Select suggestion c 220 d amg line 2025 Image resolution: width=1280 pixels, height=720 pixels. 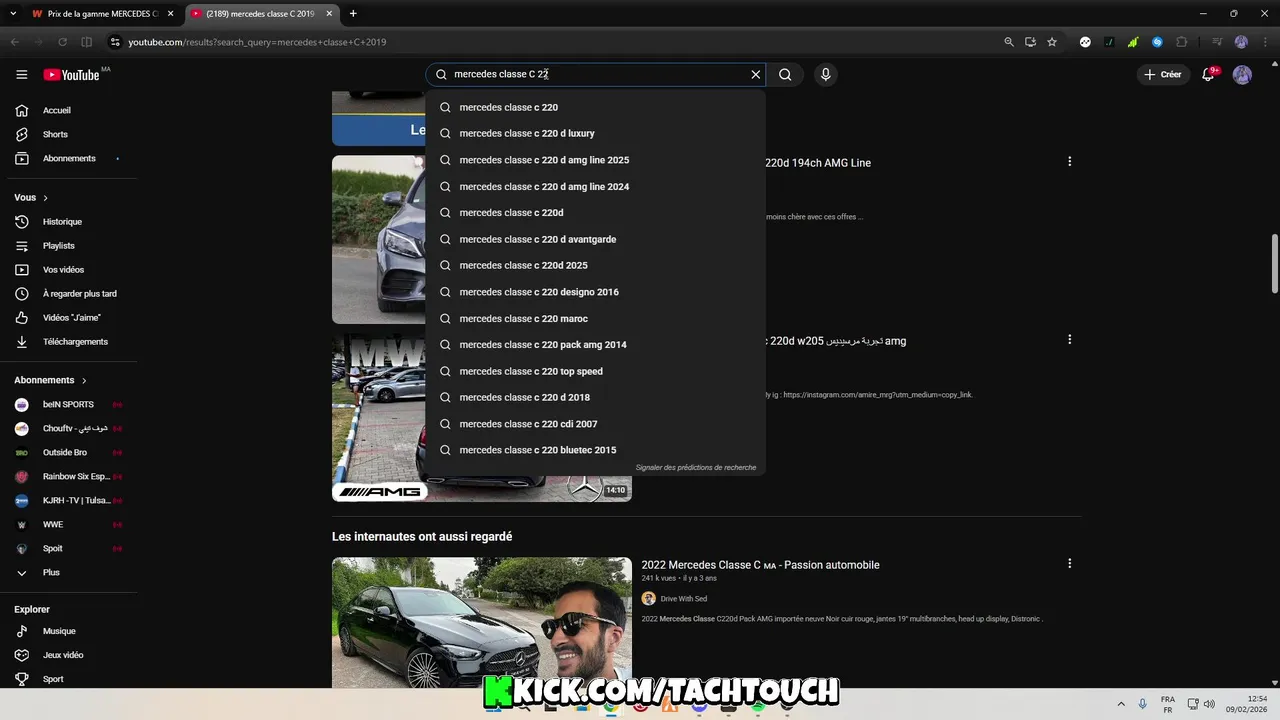coord(595,160)
